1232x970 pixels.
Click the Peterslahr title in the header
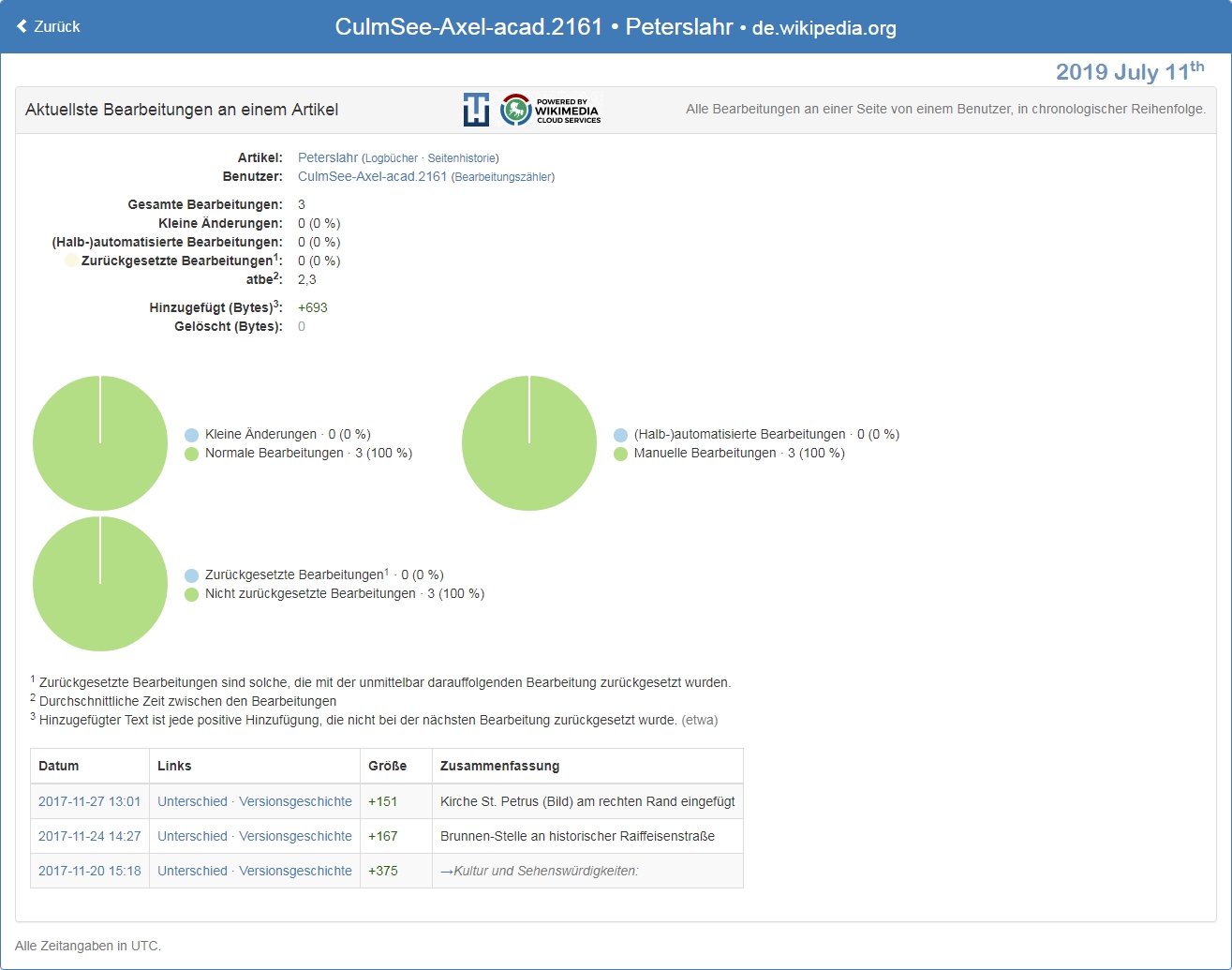point(679,26)
